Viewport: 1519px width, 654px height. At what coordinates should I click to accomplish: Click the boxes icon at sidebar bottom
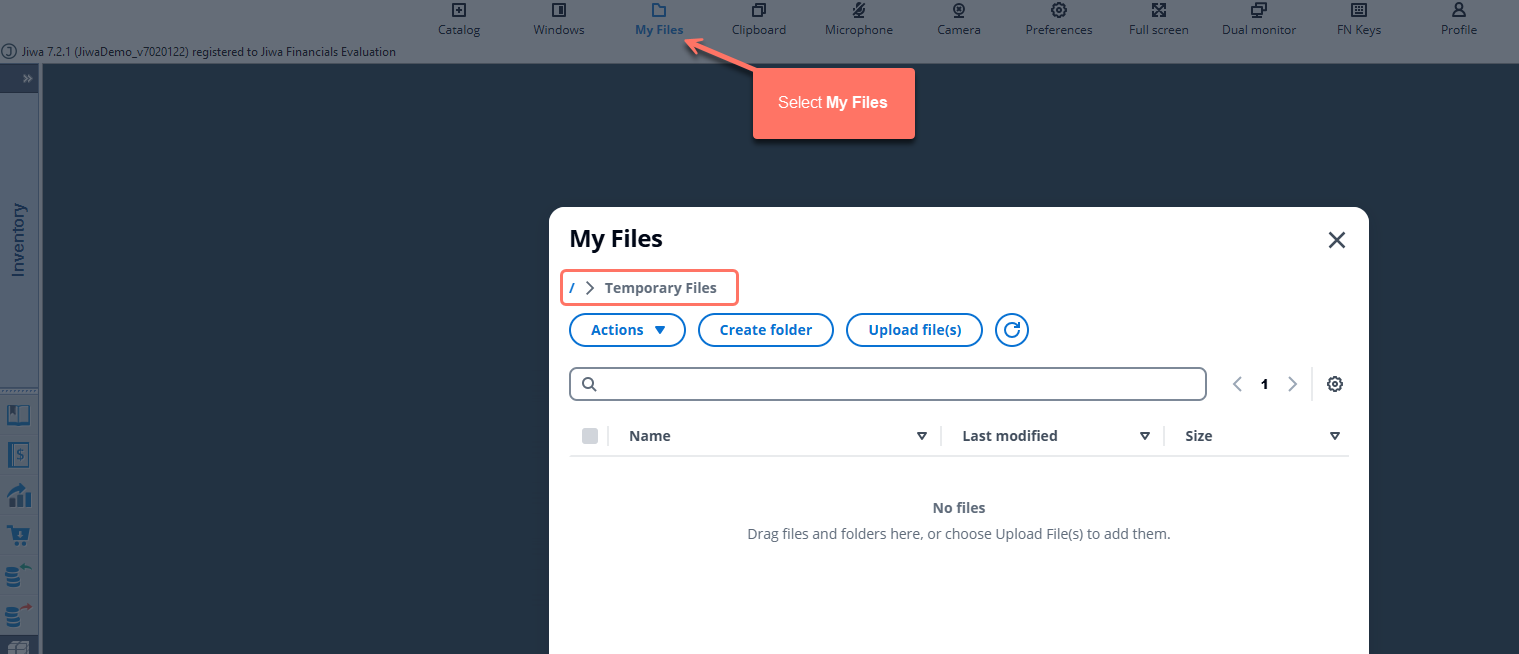[x=18, y=647]
